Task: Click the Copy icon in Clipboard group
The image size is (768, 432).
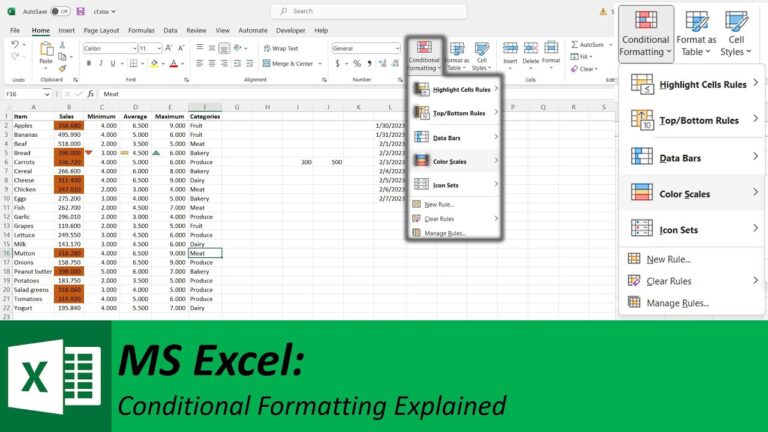Action: (x=62, y=57)
